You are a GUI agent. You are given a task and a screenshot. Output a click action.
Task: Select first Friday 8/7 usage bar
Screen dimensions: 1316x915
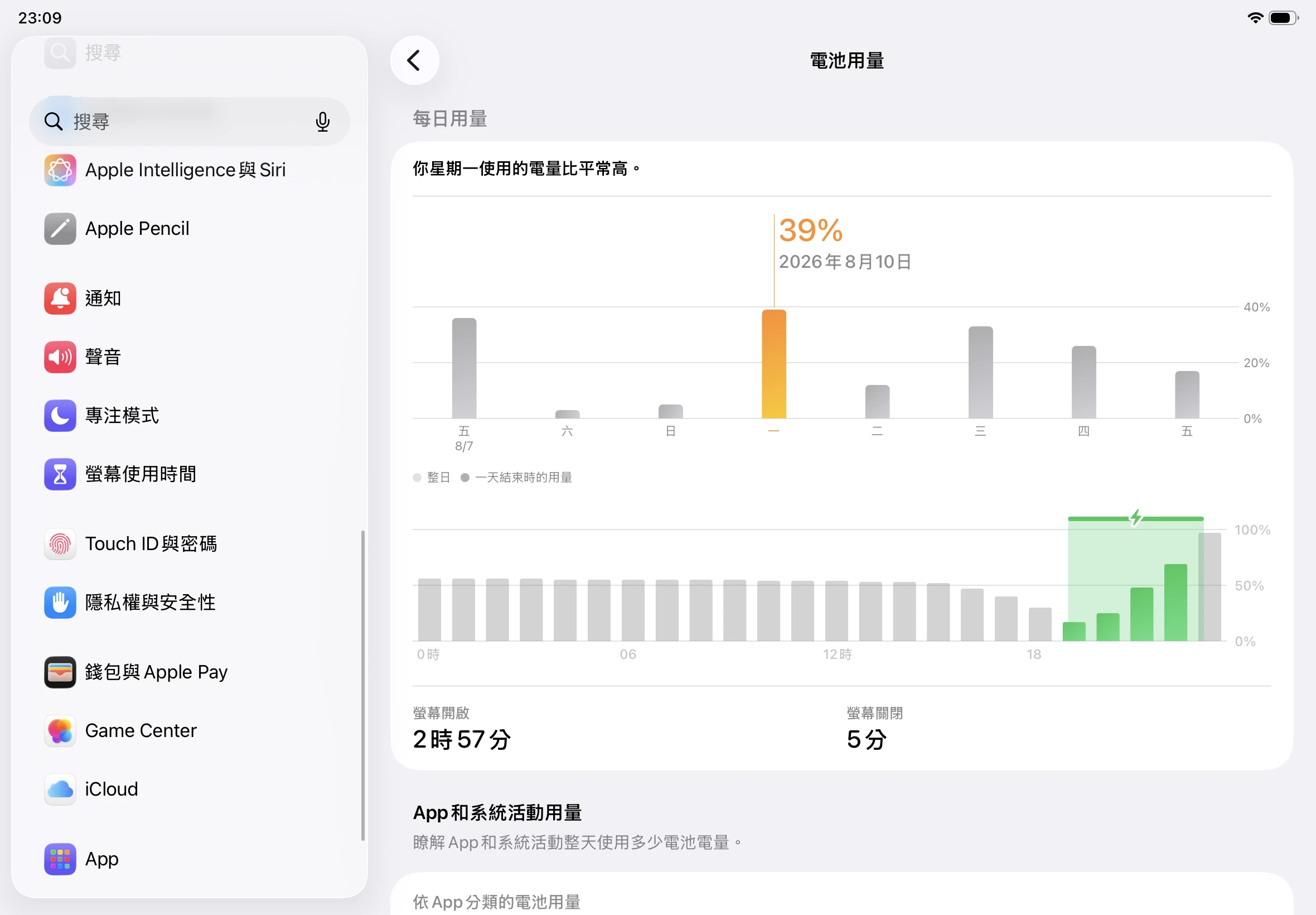click(464, 368)
